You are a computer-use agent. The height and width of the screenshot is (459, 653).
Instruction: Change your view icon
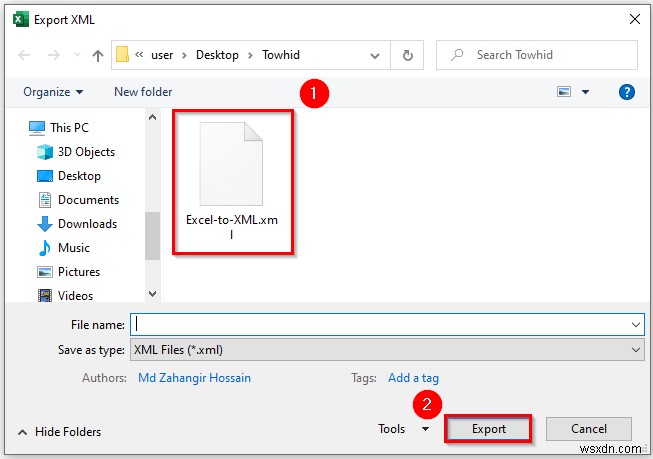point(564,92)
